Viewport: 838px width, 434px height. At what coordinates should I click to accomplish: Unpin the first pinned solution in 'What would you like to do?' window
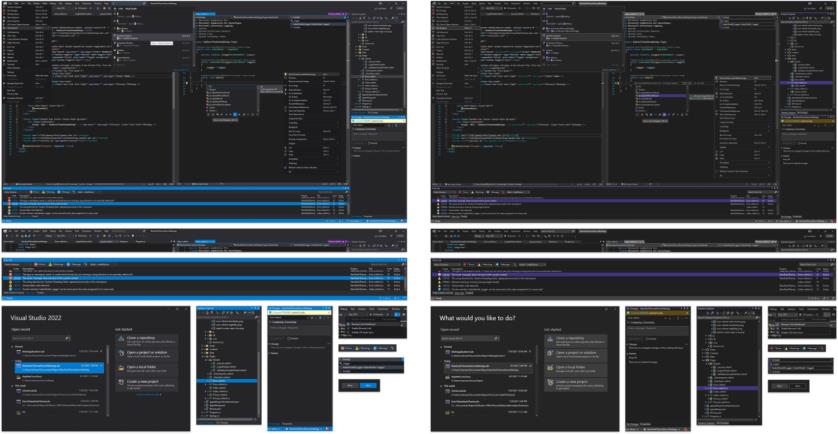click(x=531, y=351)
